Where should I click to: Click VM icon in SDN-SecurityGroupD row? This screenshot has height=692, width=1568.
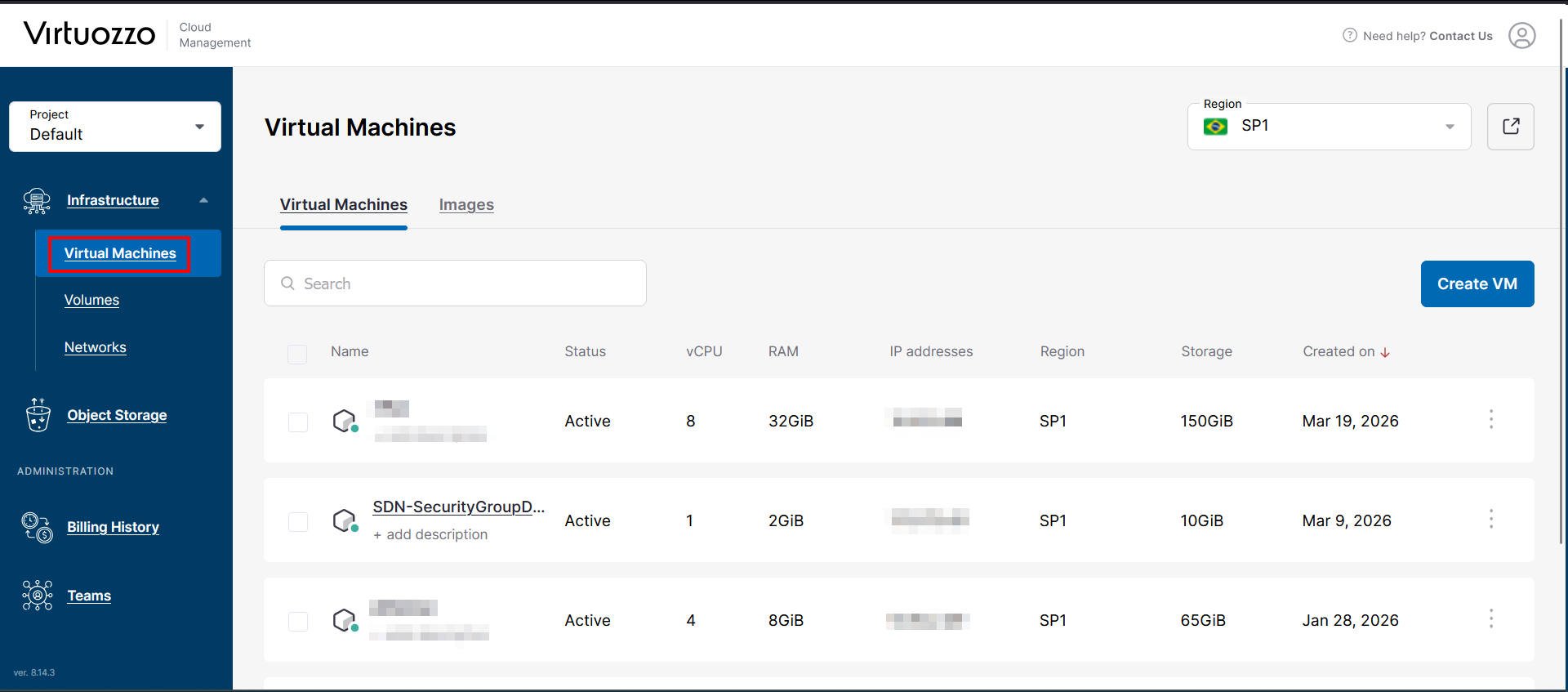[345, 520]
